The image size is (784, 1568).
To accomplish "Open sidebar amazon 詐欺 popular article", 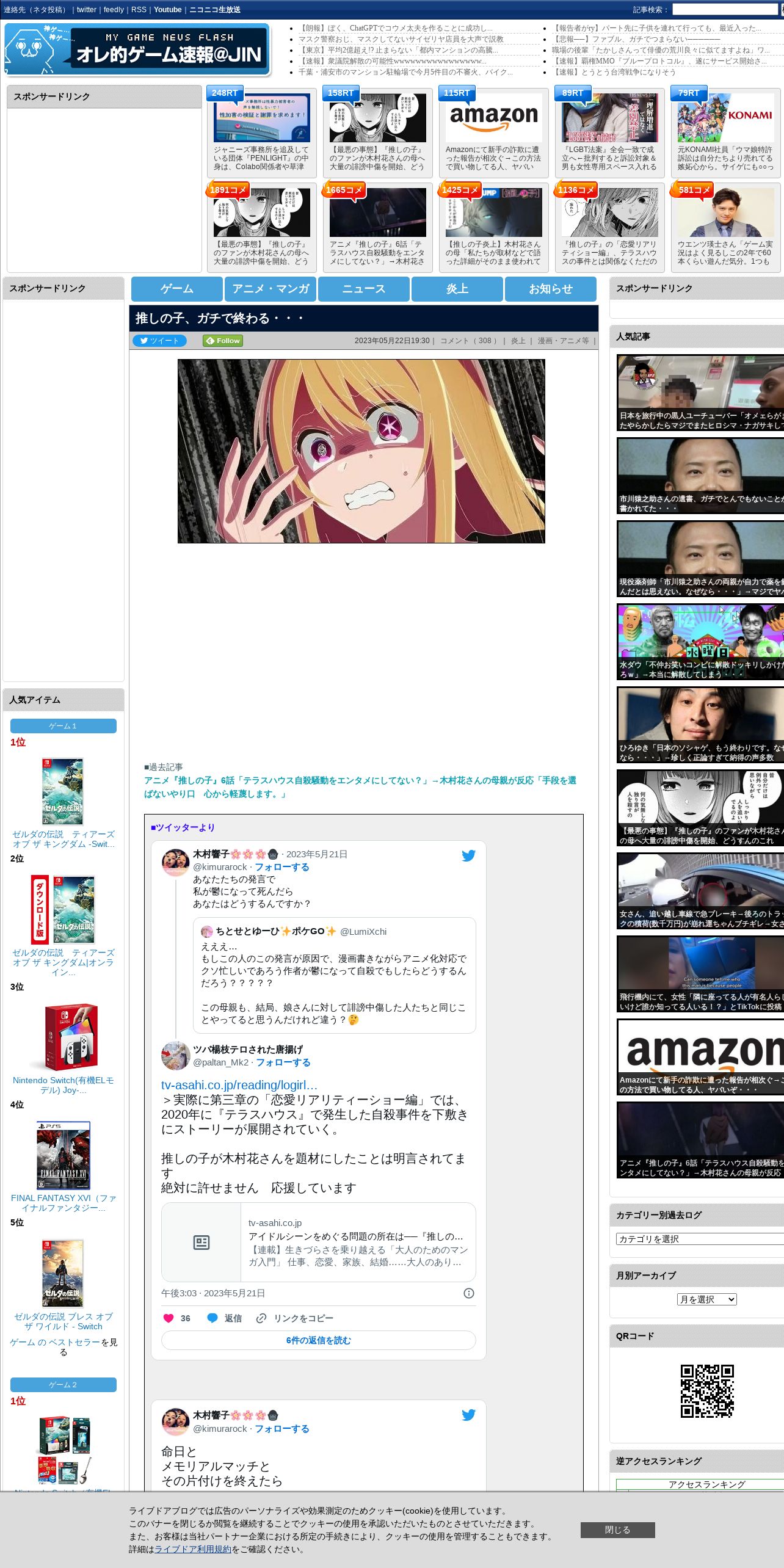I will (x=700, y=1057).
